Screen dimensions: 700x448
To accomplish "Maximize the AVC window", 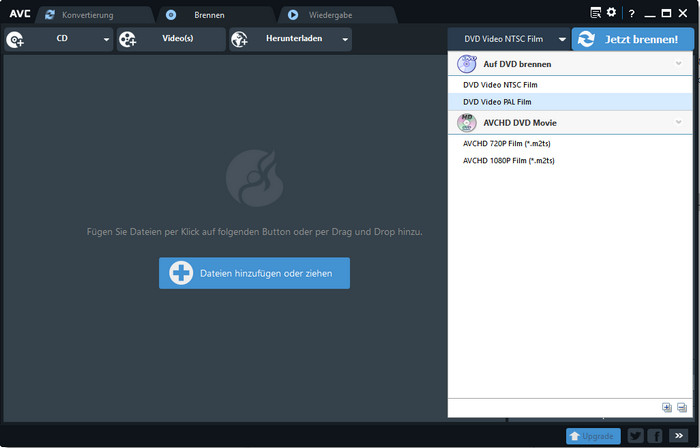I will pyautogui.click(x=666, y=13).
